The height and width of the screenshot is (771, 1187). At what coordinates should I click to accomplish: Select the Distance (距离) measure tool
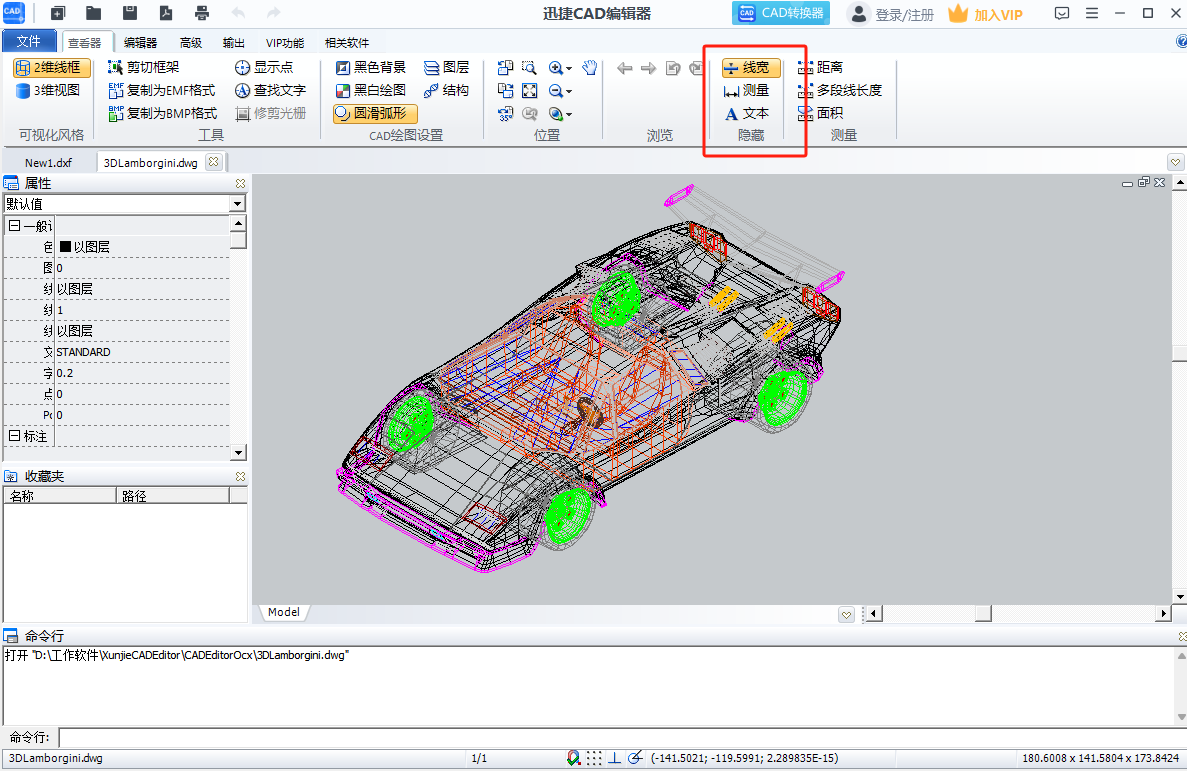click(x=820, y=68)
